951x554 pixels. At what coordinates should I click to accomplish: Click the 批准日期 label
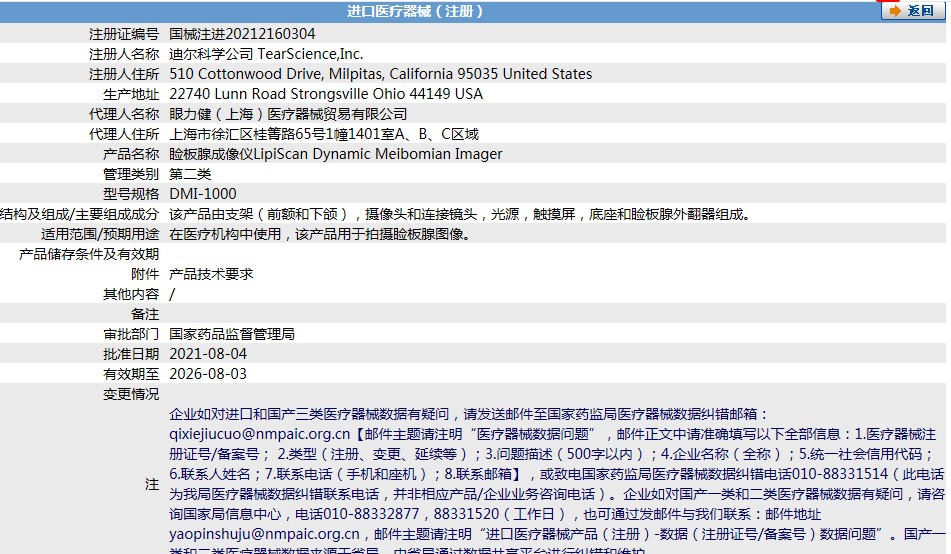point(131,354)
